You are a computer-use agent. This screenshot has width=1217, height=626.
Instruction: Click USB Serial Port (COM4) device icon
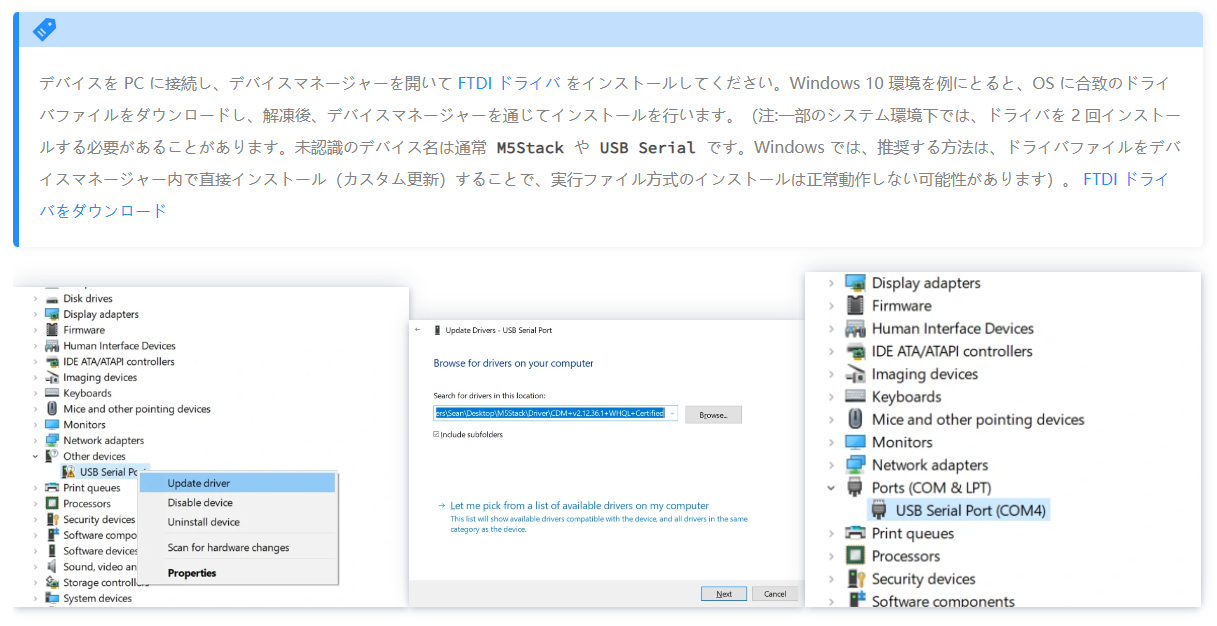pyautogui.click(x=879, y=510)
